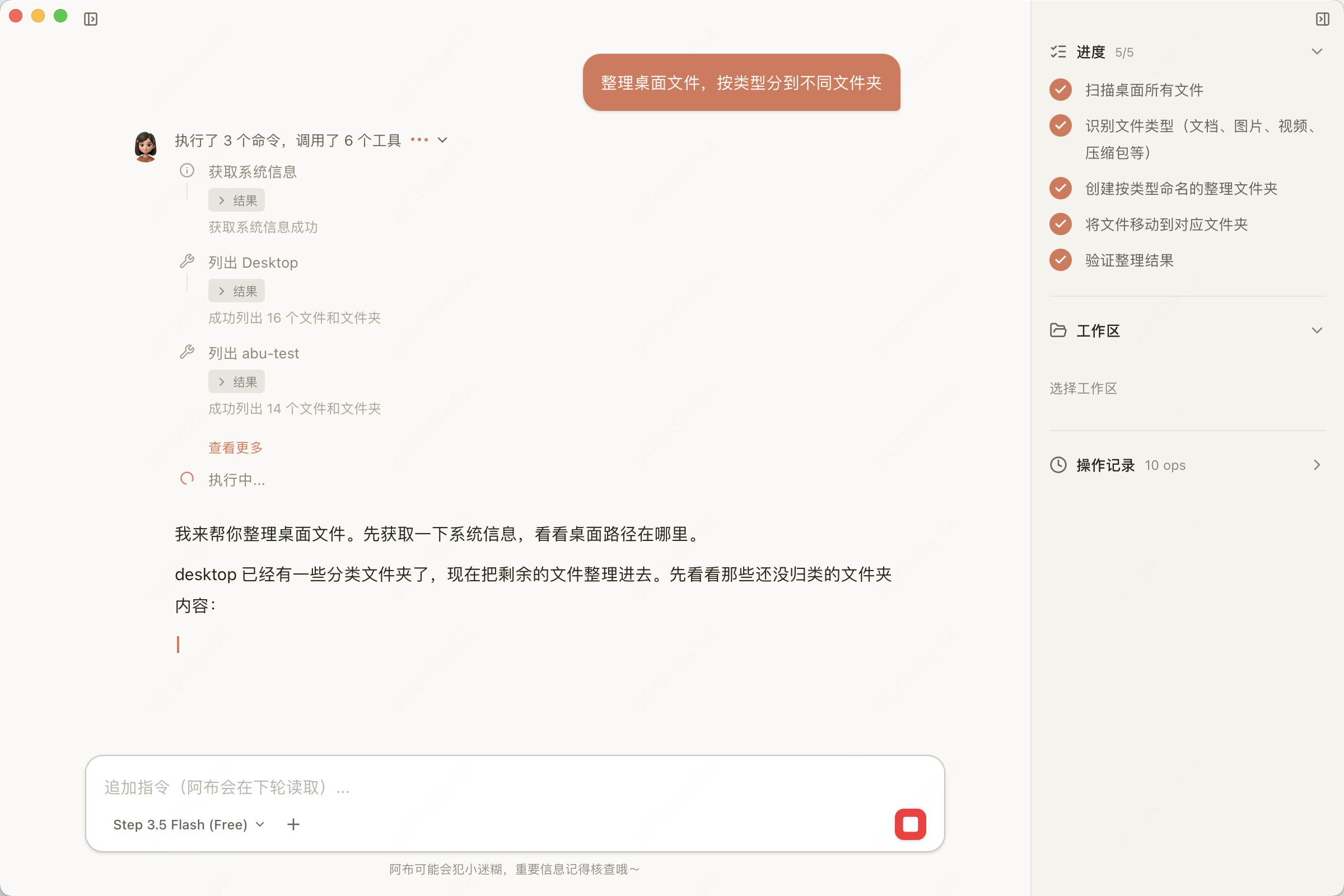This screenshot has height=896, width=1344.
Task: Click the 查看更多 link
Action: click(235, 447)
